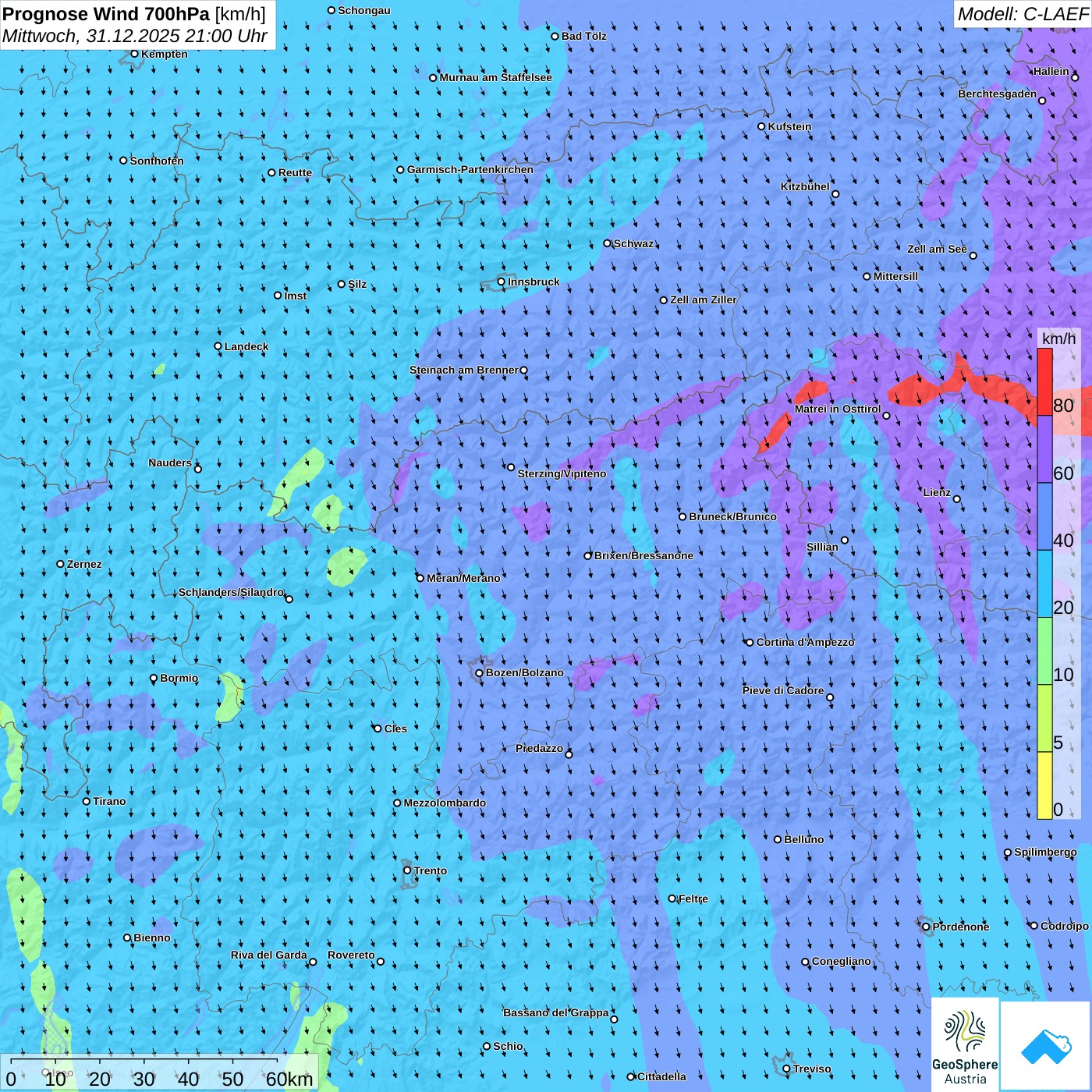Click the Sonthofen location label

pyautogui.click(x=157, y=161)
